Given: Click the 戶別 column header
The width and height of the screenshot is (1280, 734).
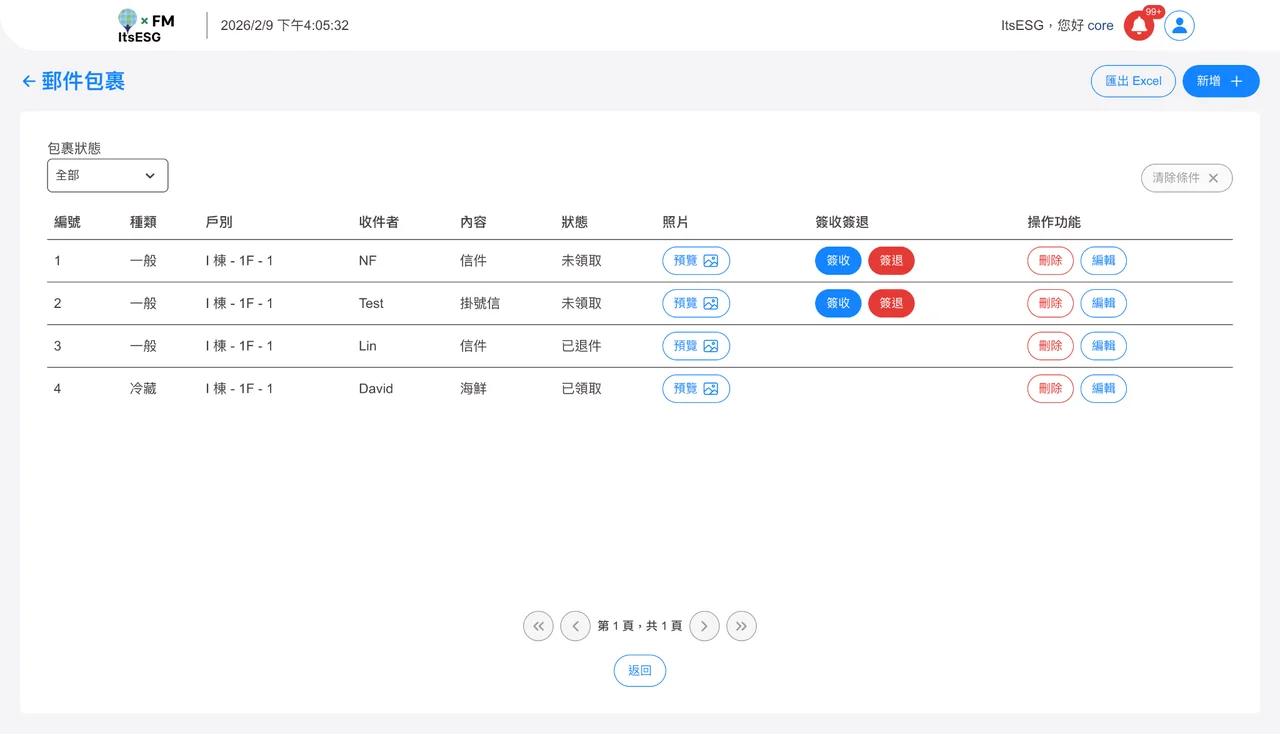Looking at the screenshot, I should tap(219, 222).
